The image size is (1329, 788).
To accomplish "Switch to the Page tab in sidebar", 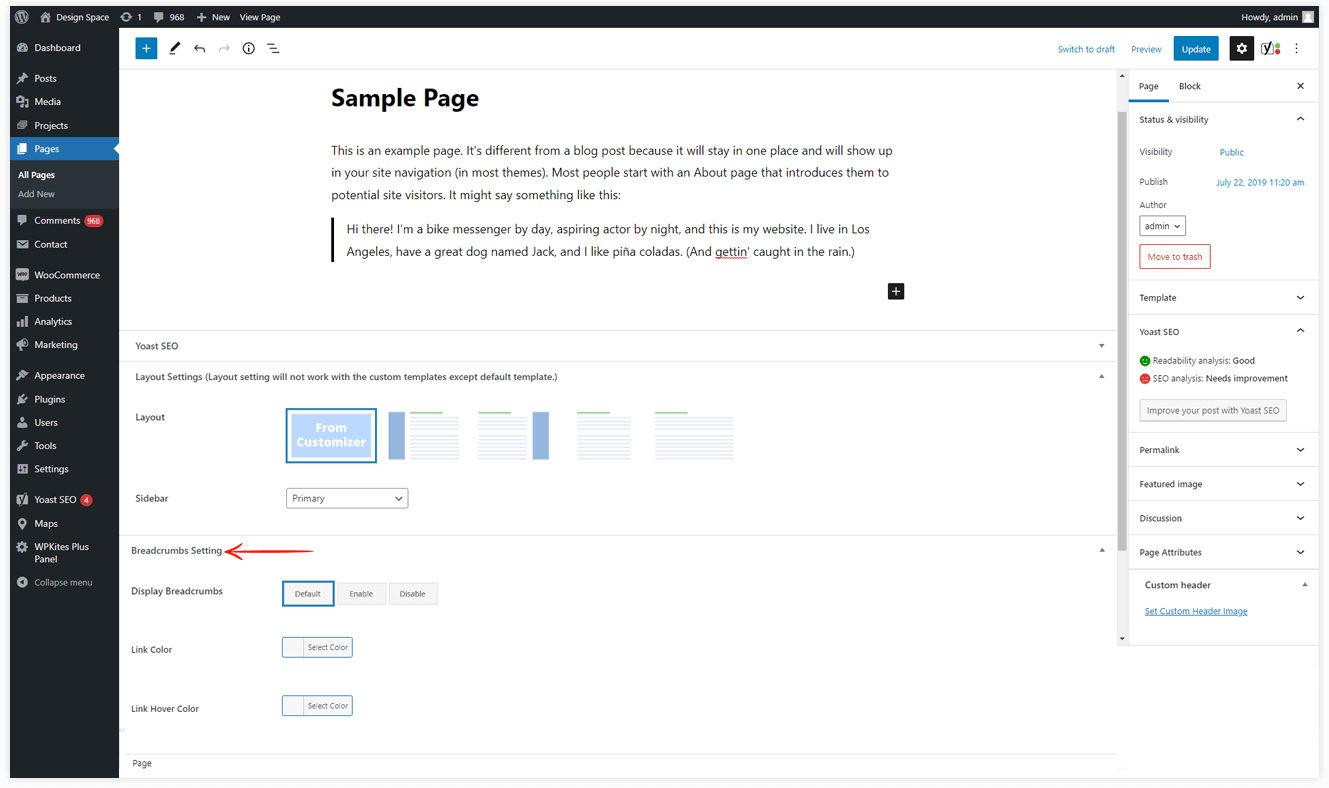I will click(1149, 86).
